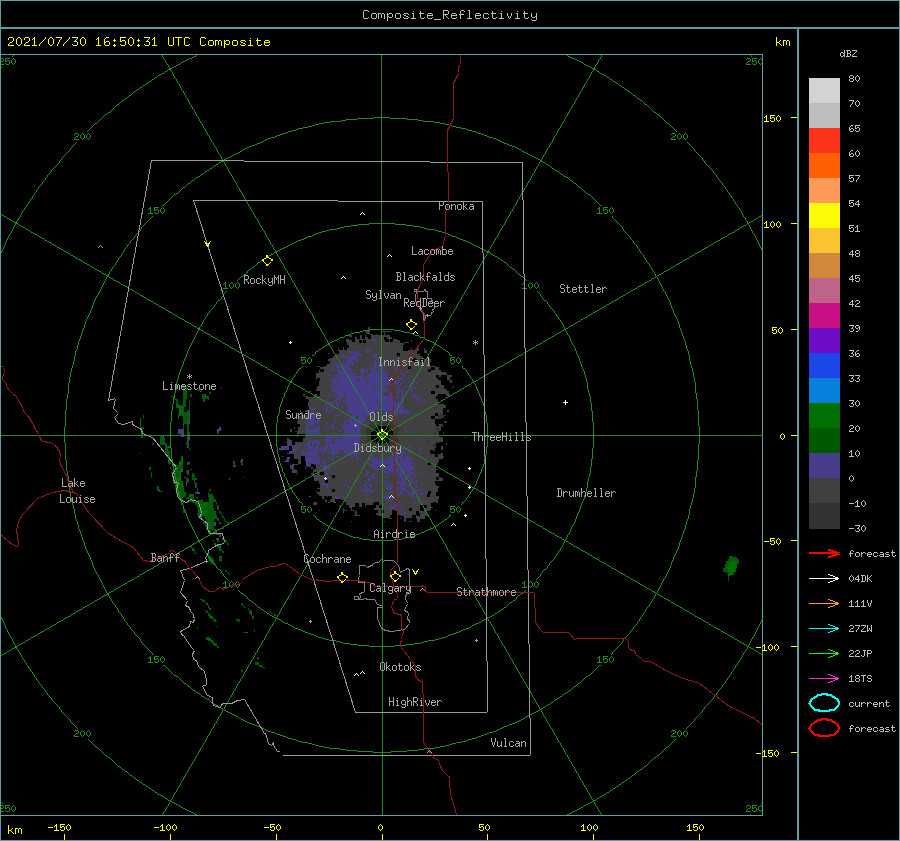
Task: Click the 2021/07/30 16:50:31 UTC Composite timestamp
Action: (138, 42)
